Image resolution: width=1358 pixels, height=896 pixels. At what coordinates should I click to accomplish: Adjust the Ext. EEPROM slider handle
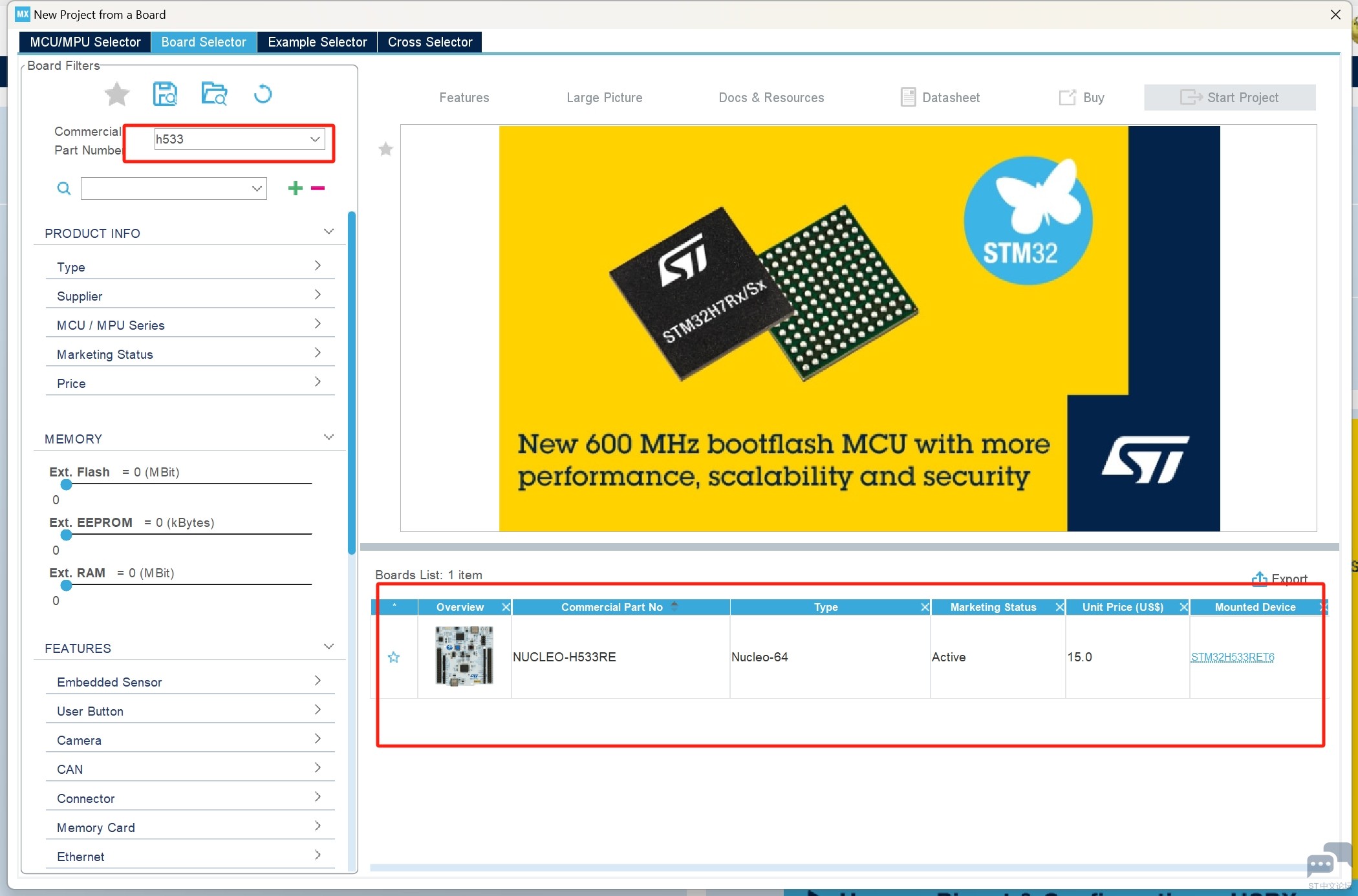pos(66,535)
